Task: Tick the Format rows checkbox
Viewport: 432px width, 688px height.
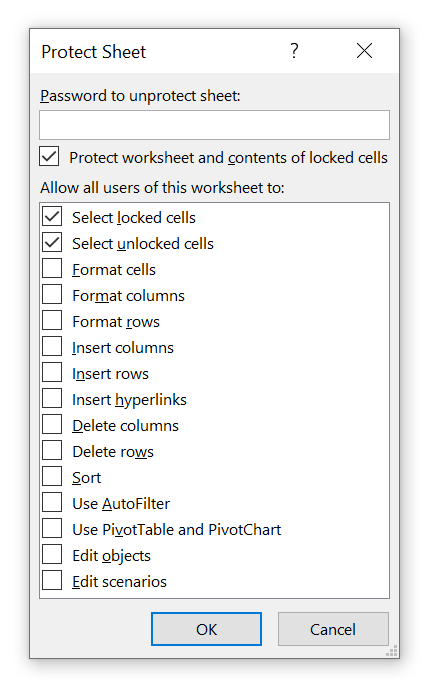Action: coord(52,320)
